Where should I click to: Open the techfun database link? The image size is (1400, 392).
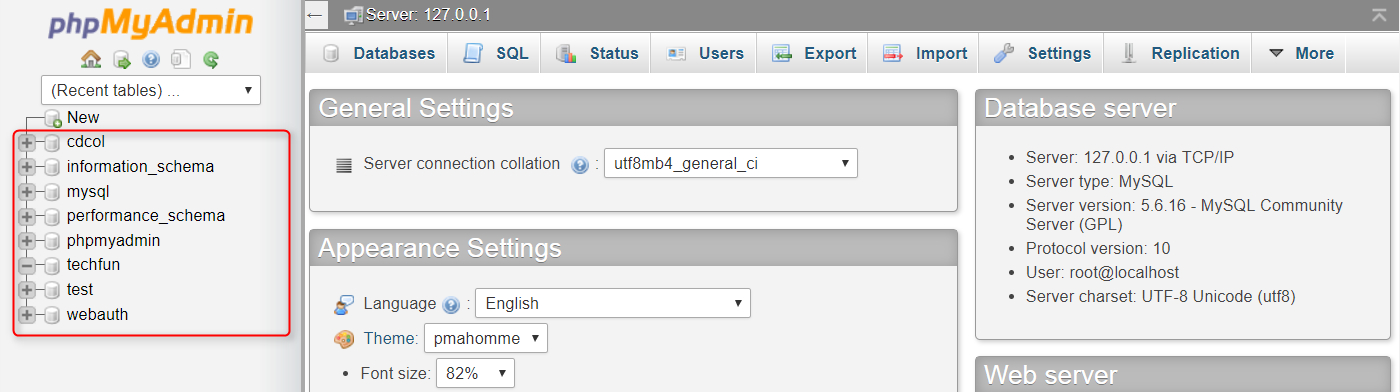pos(93,266)
